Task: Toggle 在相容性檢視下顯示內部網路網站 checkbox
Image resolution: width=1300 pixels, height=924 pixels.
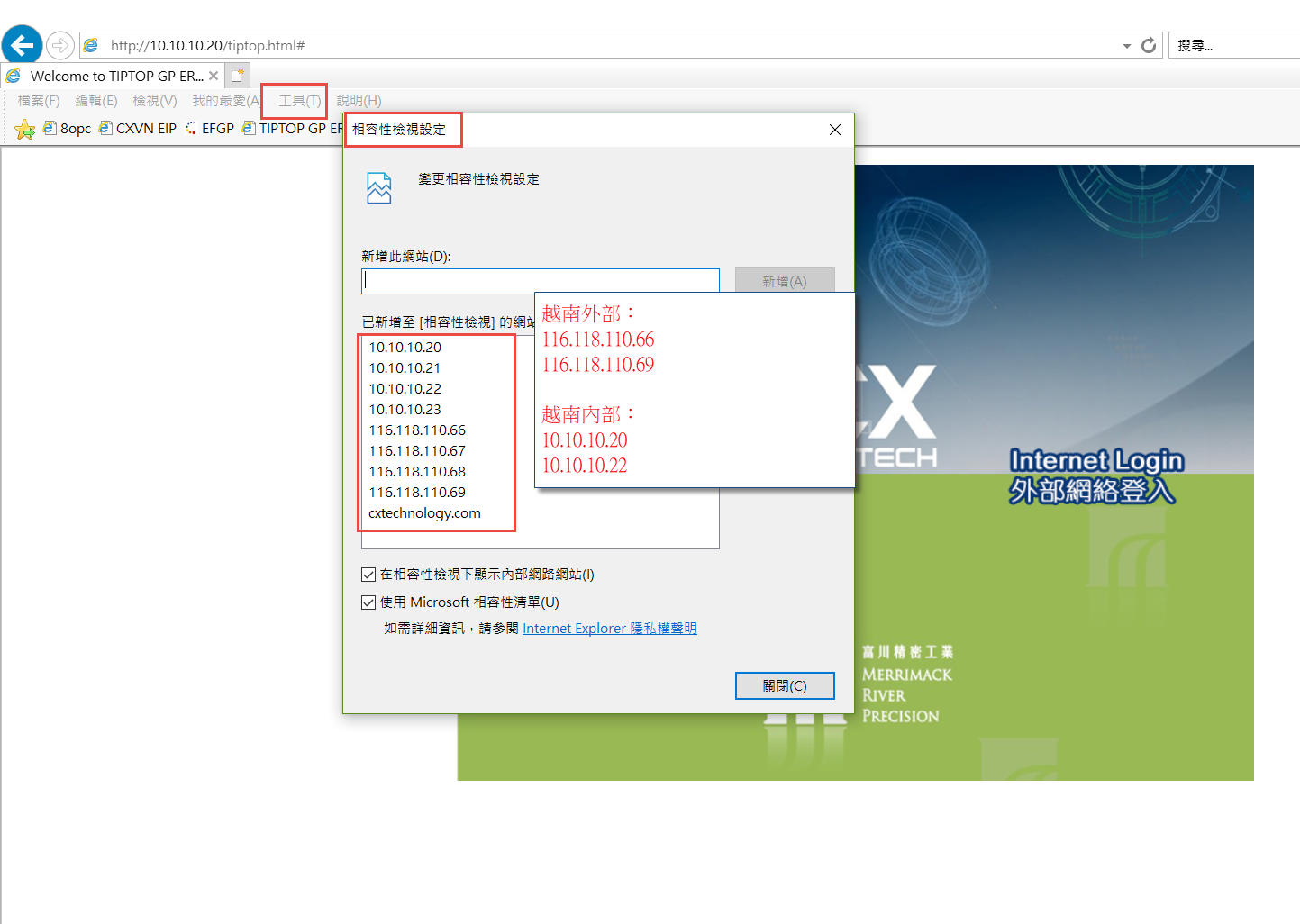Action: tap(368, 575)
